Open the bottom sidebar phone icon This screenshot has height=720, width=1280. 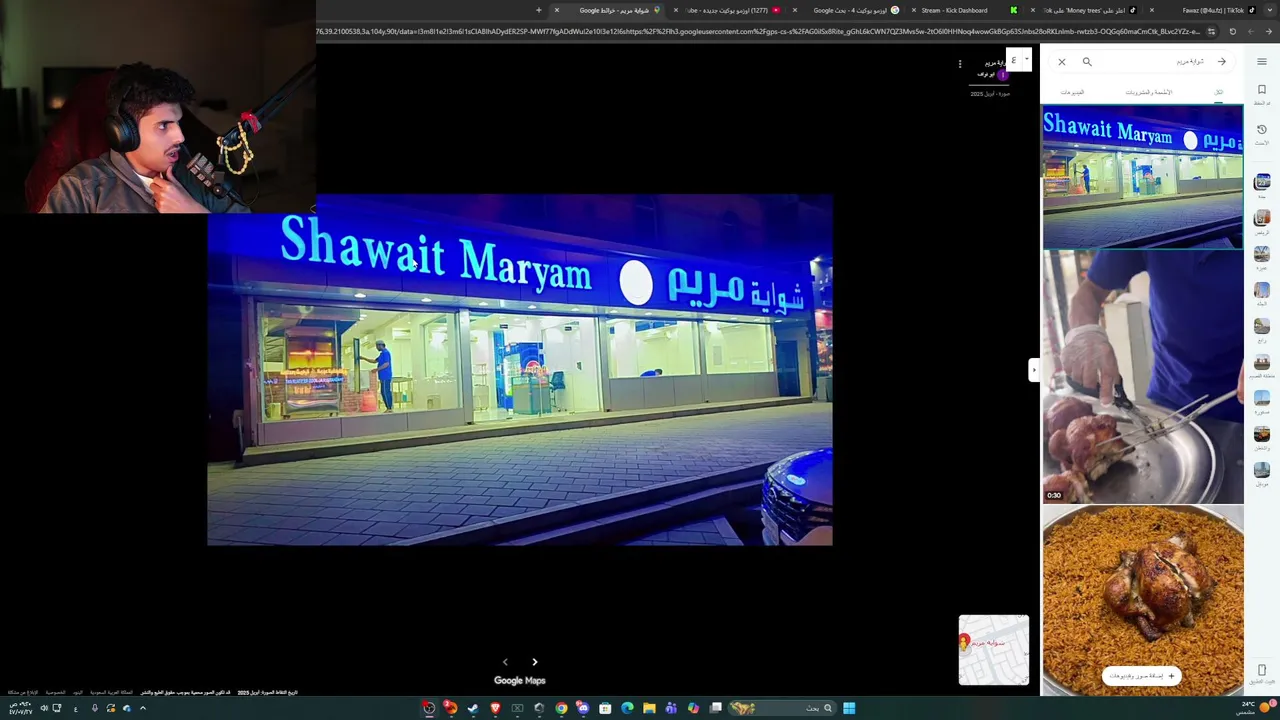click(x=1262, y=672)
